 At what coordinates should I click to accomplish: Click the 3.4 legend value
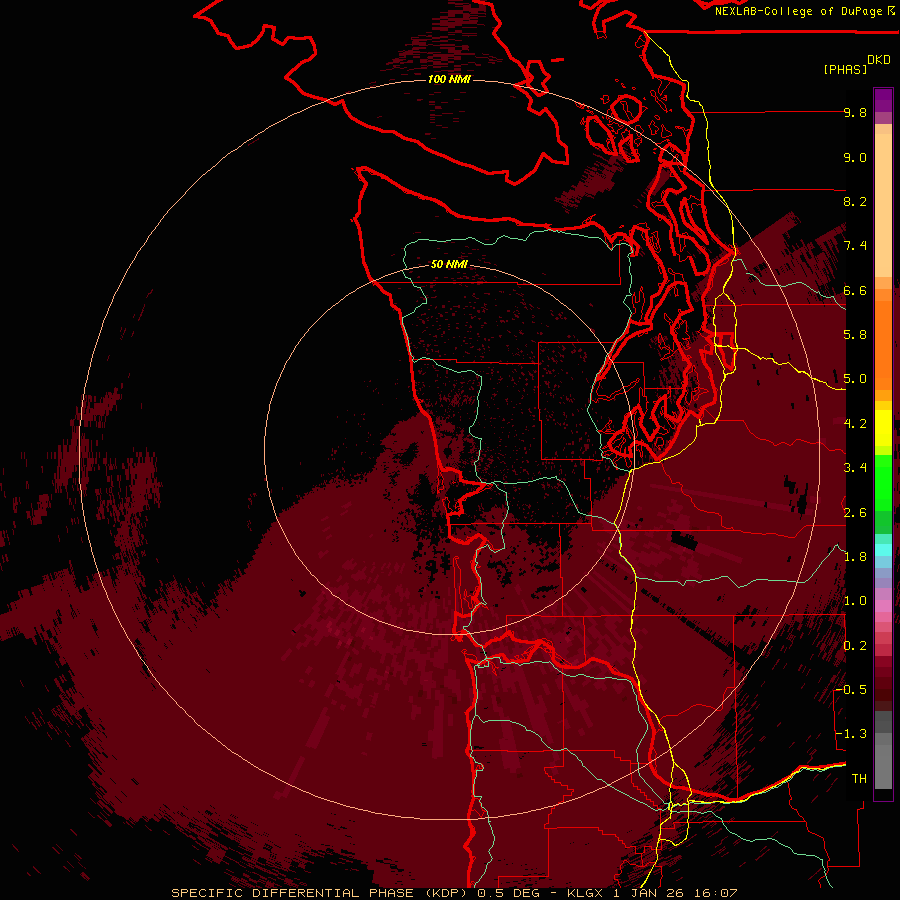point(855,468)
